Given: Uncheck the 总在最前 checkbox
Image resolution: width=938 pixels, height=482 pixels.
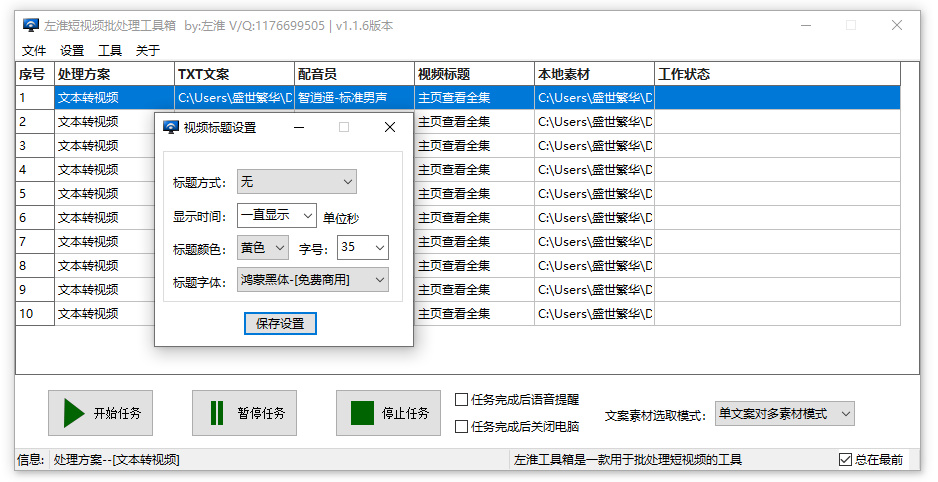Looking at the screenshot, I should (845, 459).
